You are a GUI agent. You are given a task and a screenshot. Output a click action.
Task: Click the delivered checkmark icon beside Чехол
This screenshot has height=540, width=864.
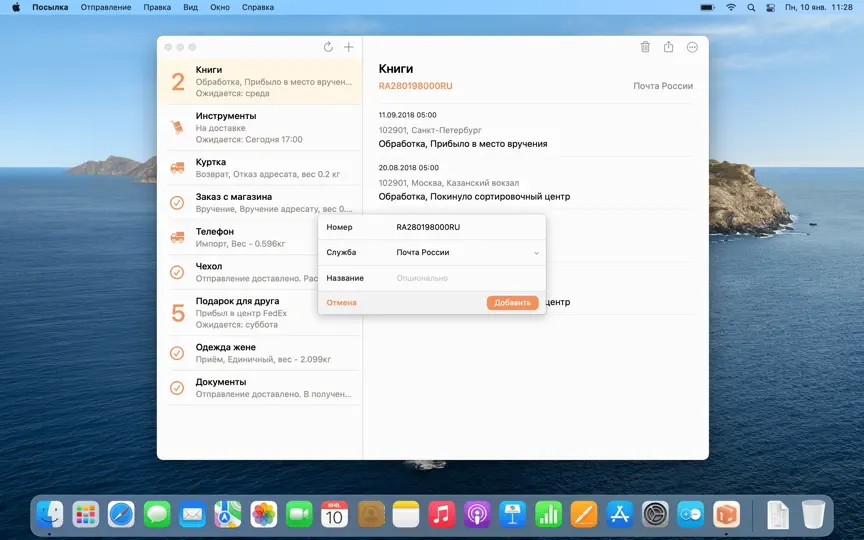coord(177,272)
